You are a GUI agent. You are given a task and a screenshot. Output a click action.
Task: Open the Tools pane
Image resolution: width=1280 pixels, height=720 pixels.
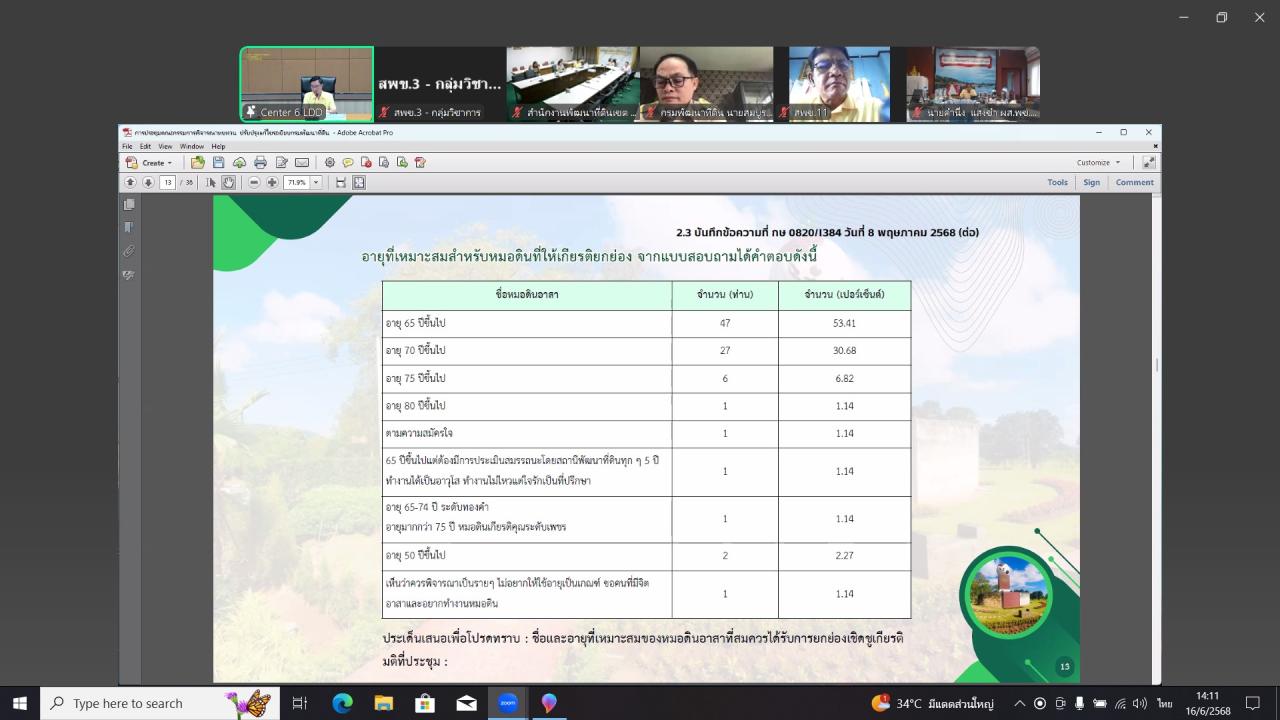[x=1057, y=182]
